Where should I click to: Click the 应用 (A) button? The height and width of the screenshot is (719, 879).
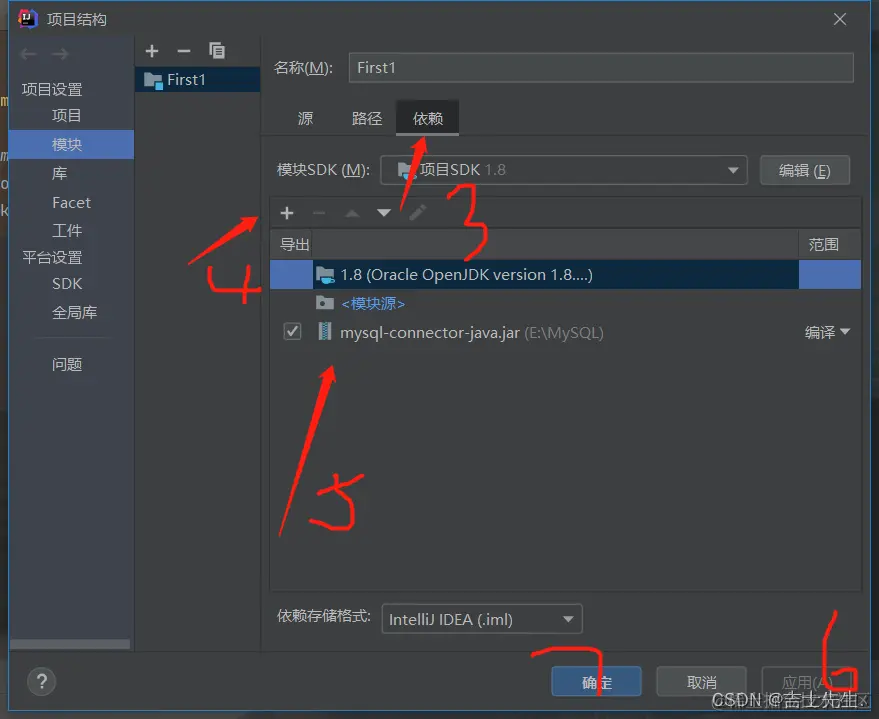(x=806, y=681)
